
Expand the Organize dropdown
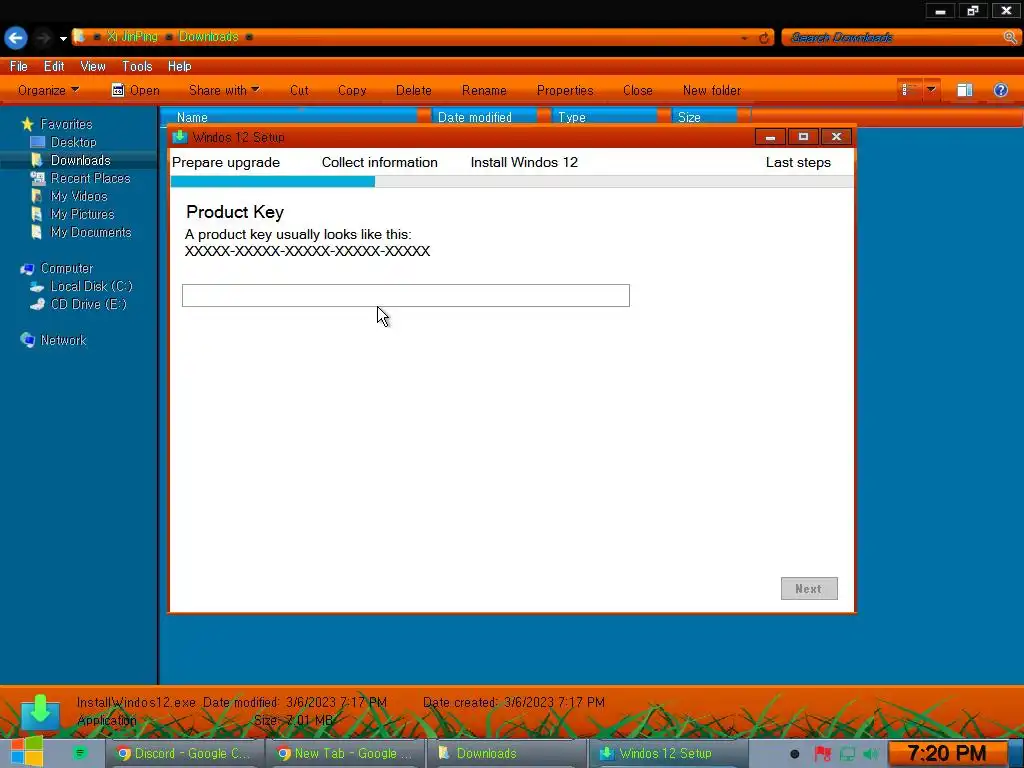pos(48,90)
